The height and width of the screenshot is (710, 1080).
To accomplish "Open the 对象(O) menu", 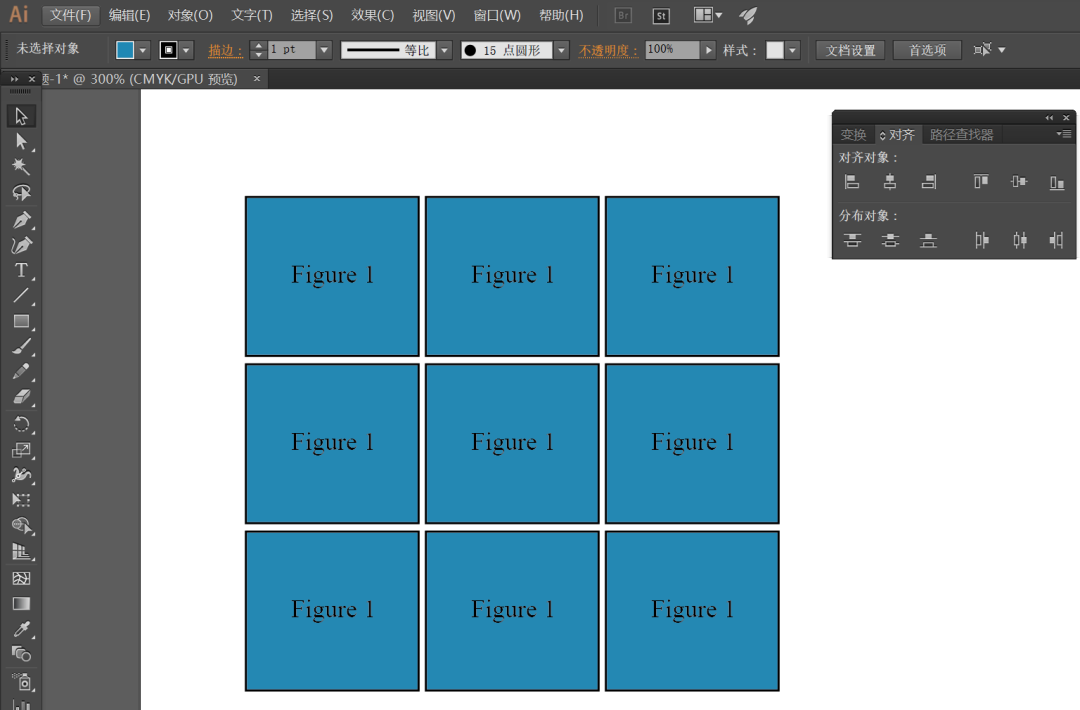I will (x=190, y=15).
